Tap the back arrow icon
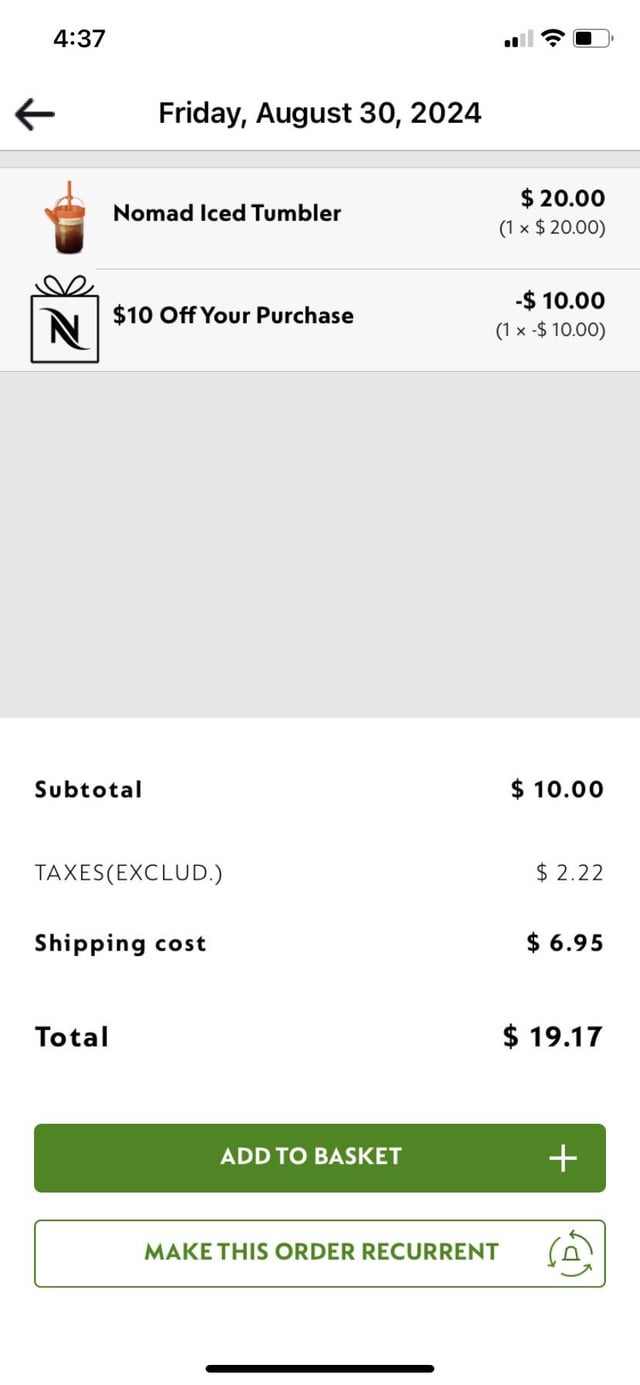 point(35,114)
